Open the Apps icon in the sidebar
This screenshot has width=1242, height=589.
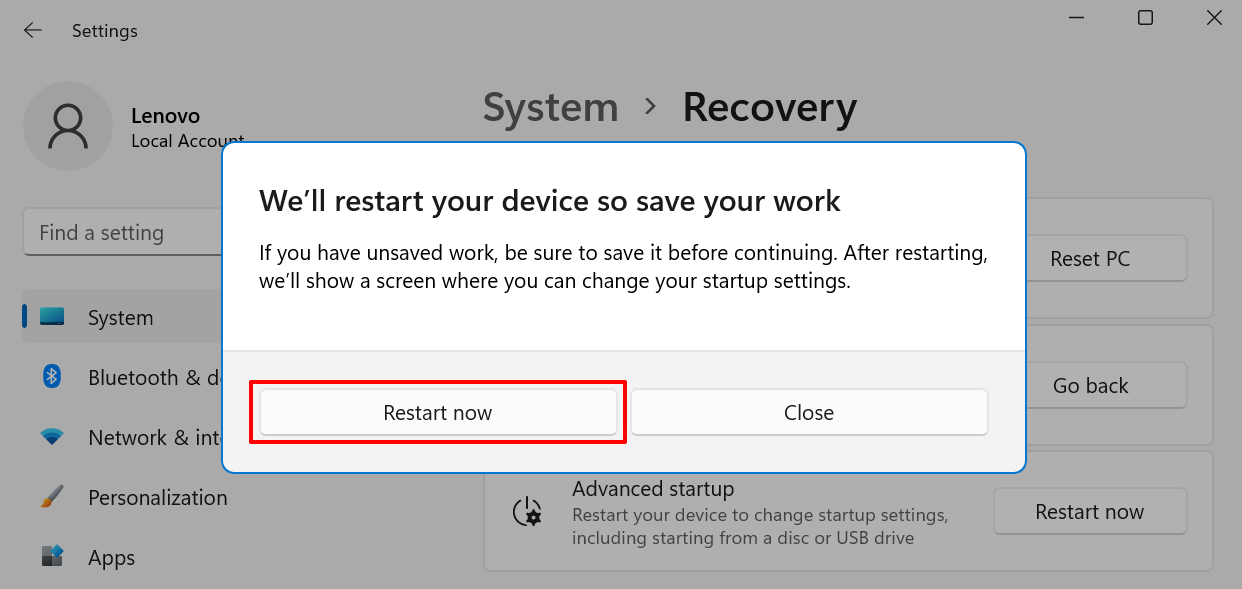coord(52,557)
